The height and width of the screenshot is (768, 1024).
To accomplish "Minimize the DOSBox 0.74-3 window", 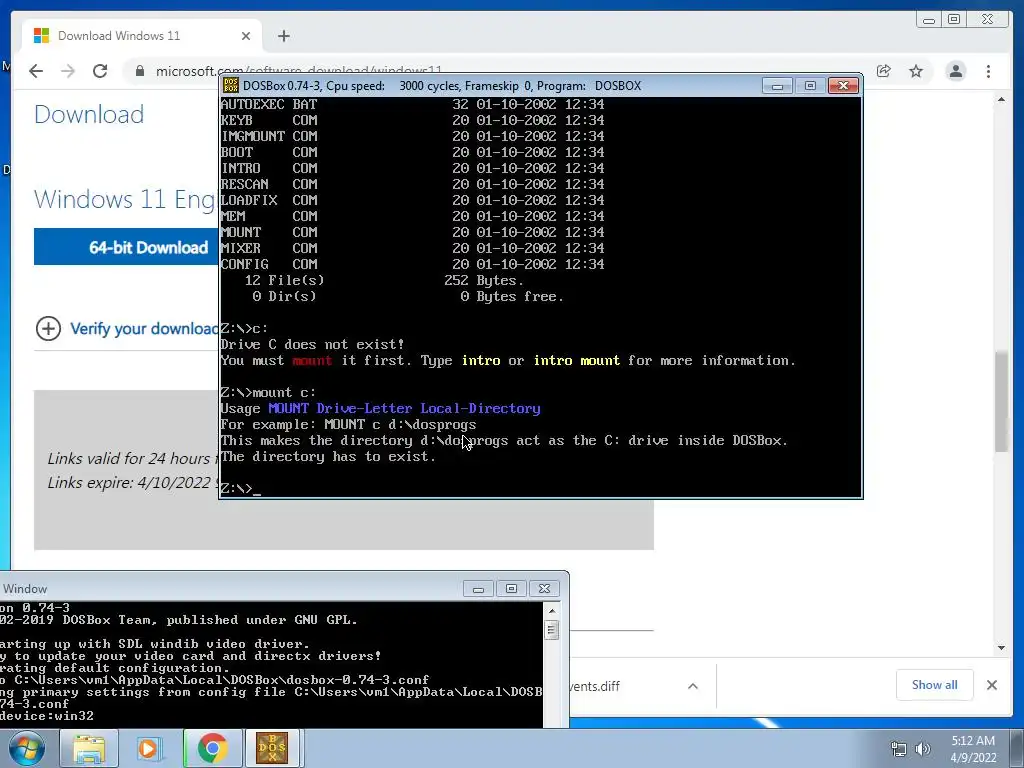I will (777, 86).
